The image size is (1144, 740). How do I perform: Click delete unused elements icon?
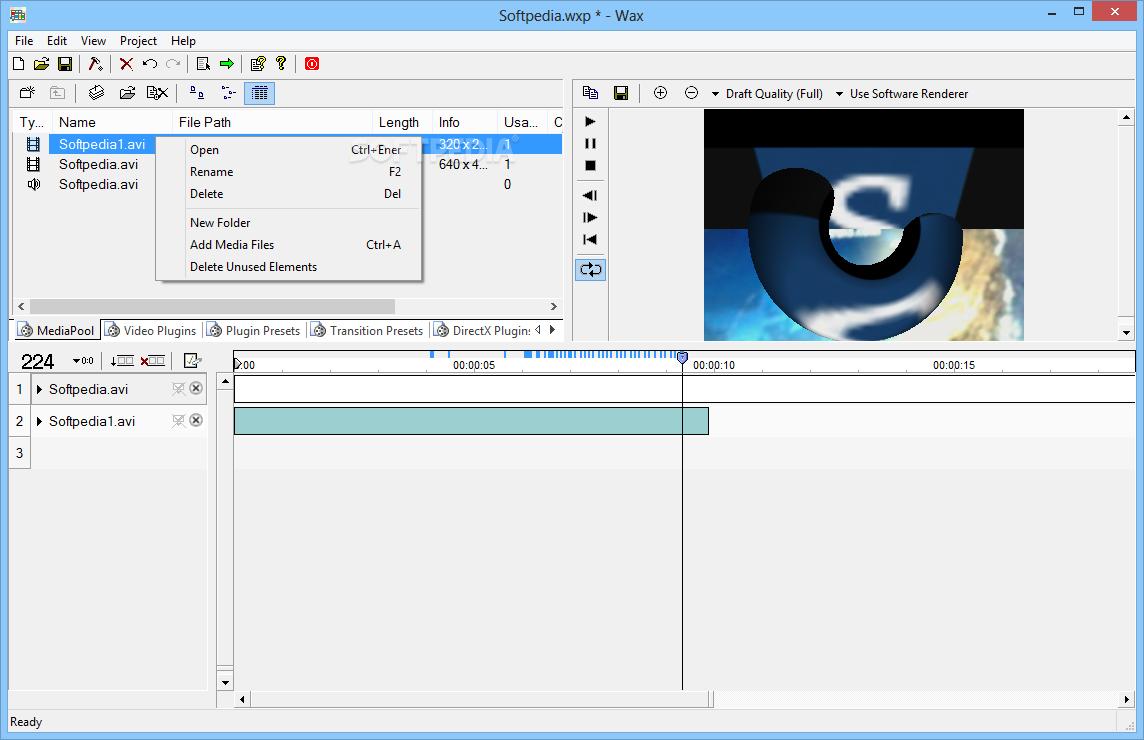click(x=157, y=93)
